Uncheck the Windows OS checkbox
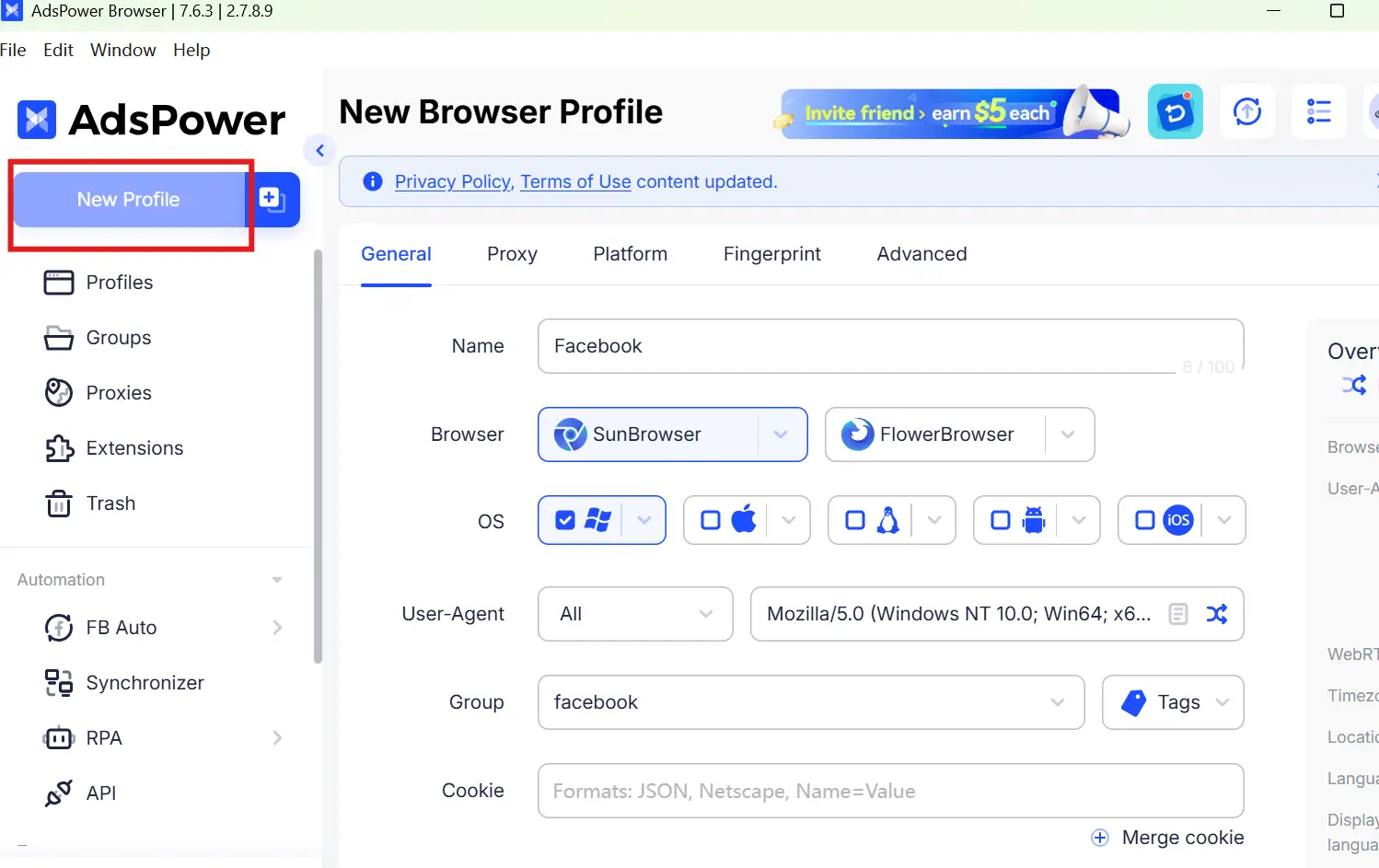The width and height of the screenshot is (1379, 868). point(565,520)
